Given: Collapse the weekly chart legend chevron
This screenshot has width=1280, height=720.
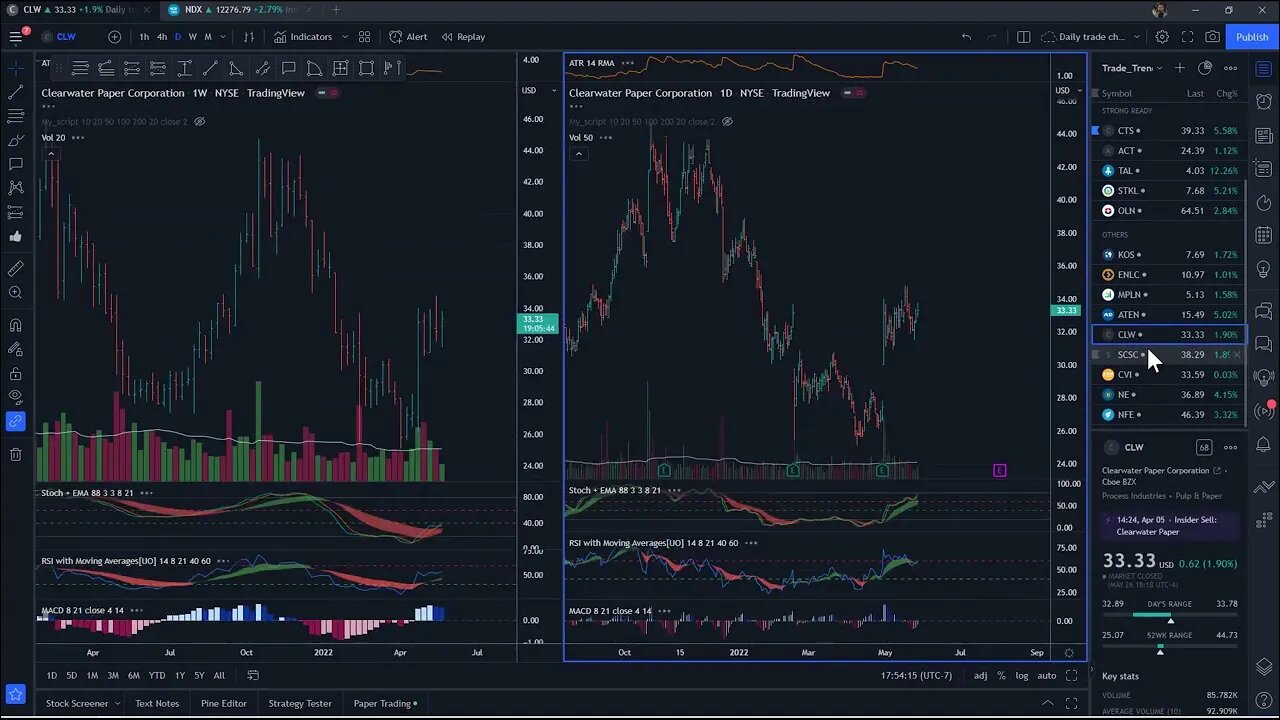Looking at the screenshot, I should [x=51, y=154].
